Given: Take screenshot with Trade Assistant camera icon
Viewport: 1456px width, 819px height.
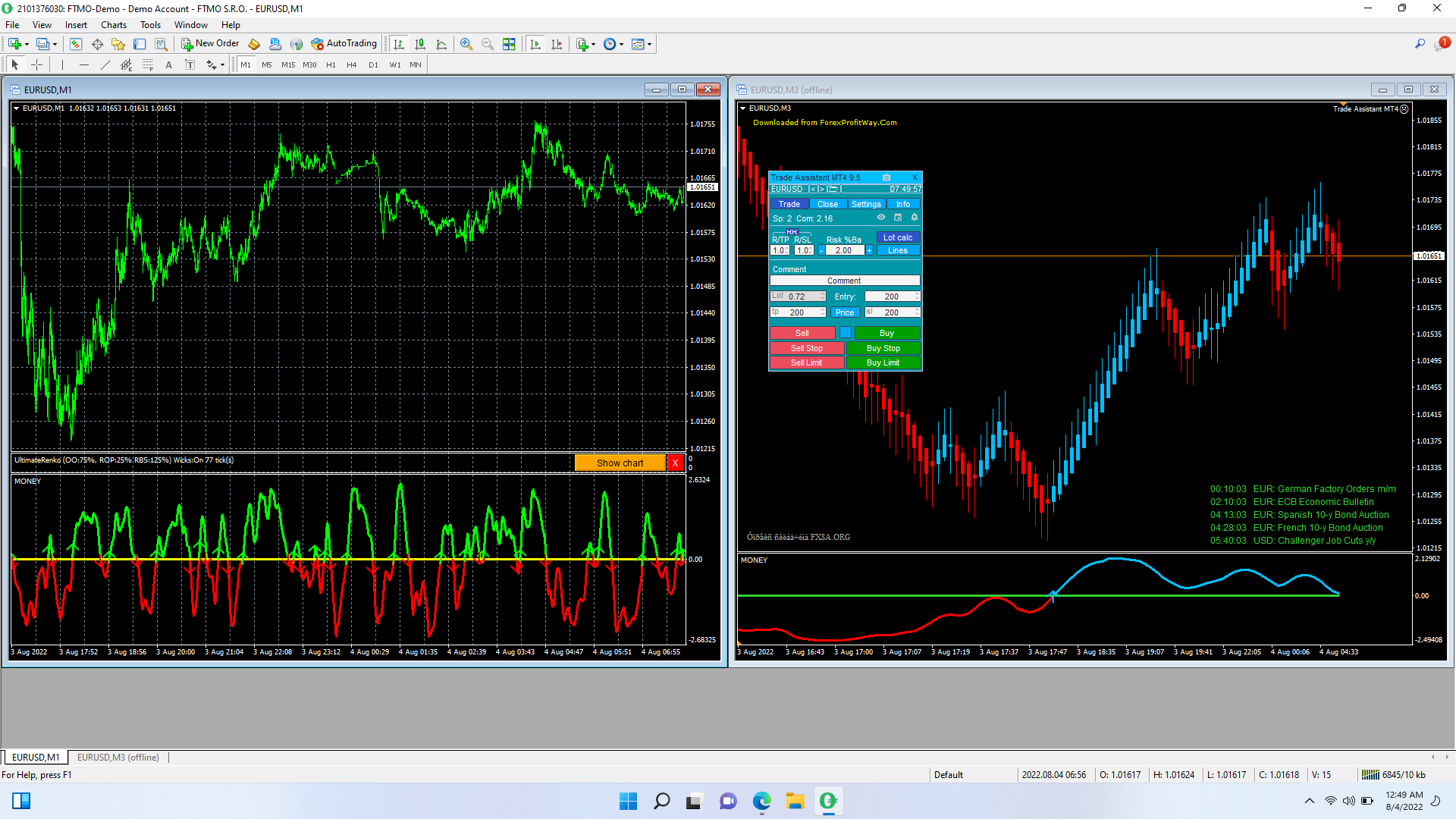Looking at the screenshot, I should click(886, 177).
